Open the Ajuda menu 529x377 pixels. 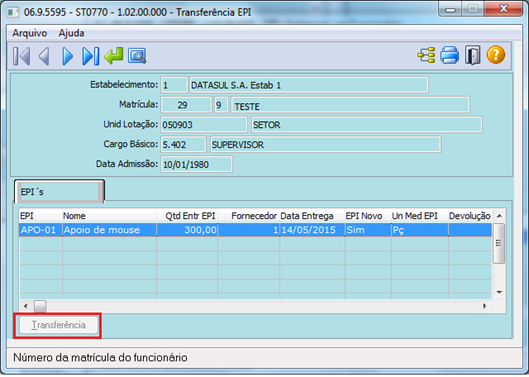pos(71,33)
